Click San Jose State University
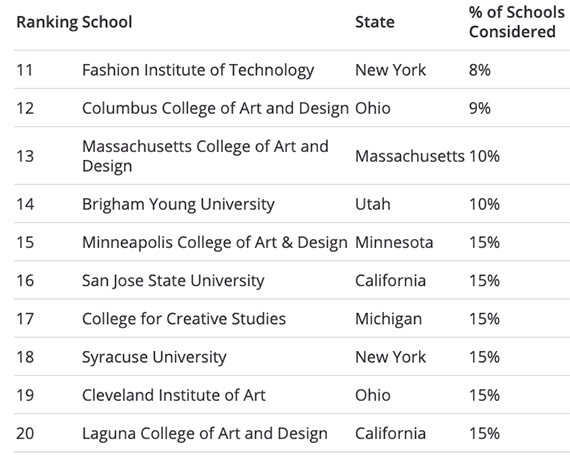Screen dimensions: 570x455 coord(173,281)
